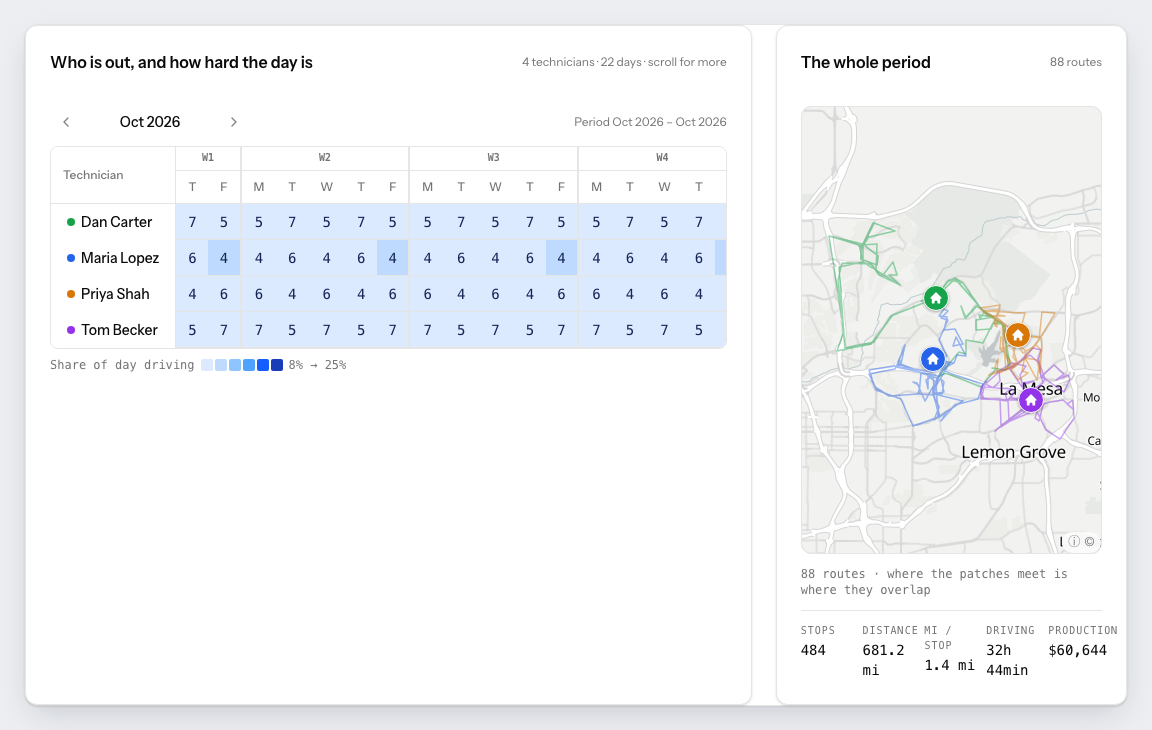
Task: Click the 681.2 mi distance value
Action: (x=883, y=660)
